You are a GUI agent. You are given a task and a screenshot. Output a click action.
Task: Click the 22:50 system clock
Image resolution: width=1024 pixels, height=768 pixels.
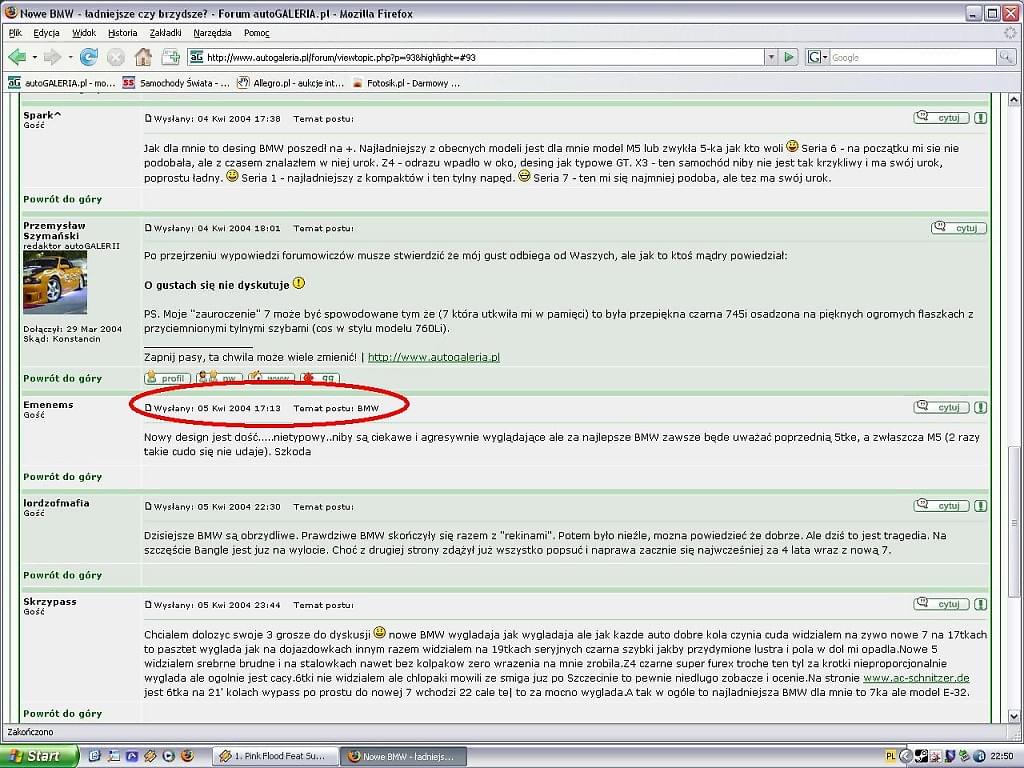(1002, 756)
